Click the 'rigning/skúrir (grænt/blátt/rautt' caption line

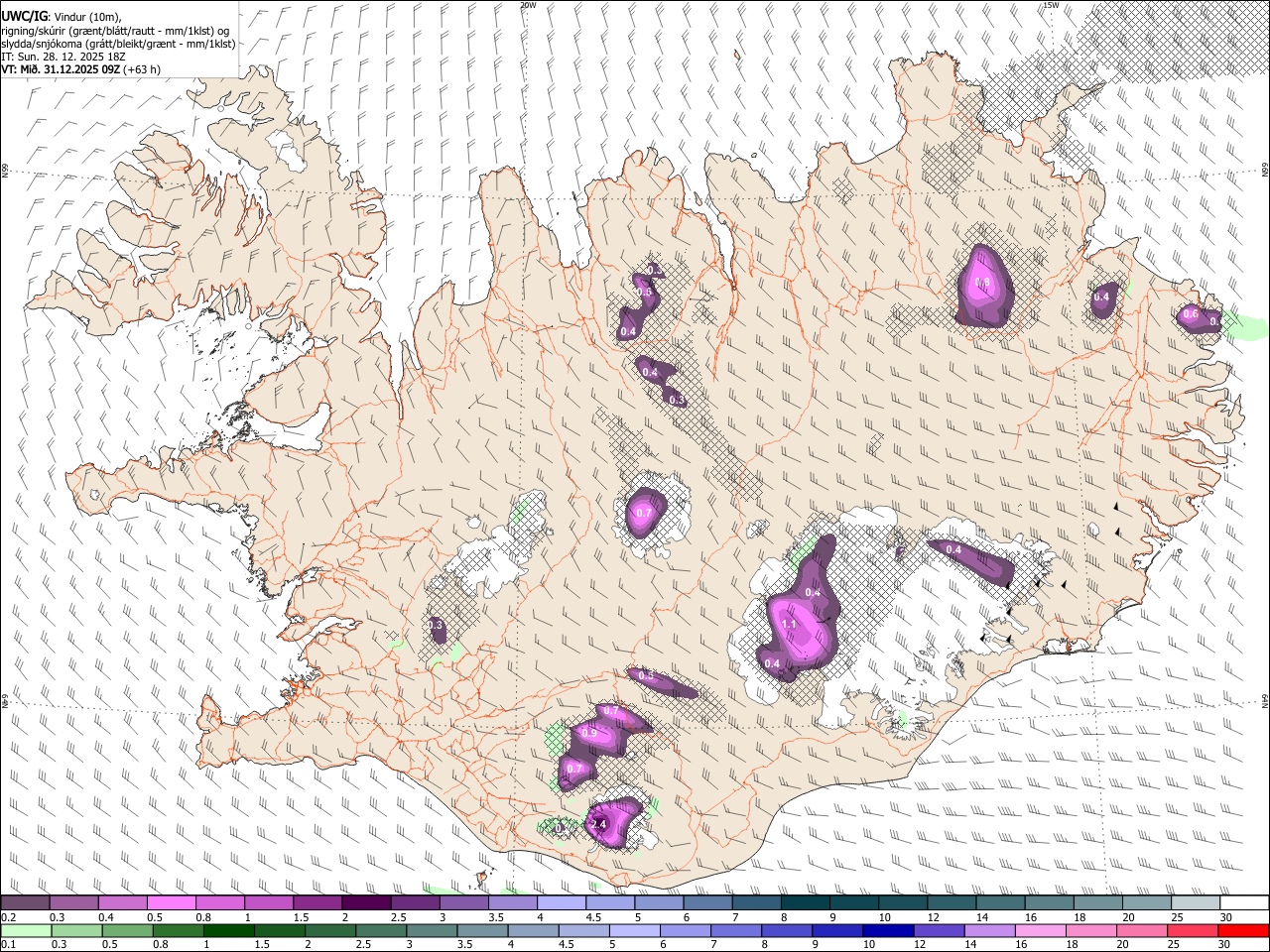pyautogui.click(x=115, y=31)
